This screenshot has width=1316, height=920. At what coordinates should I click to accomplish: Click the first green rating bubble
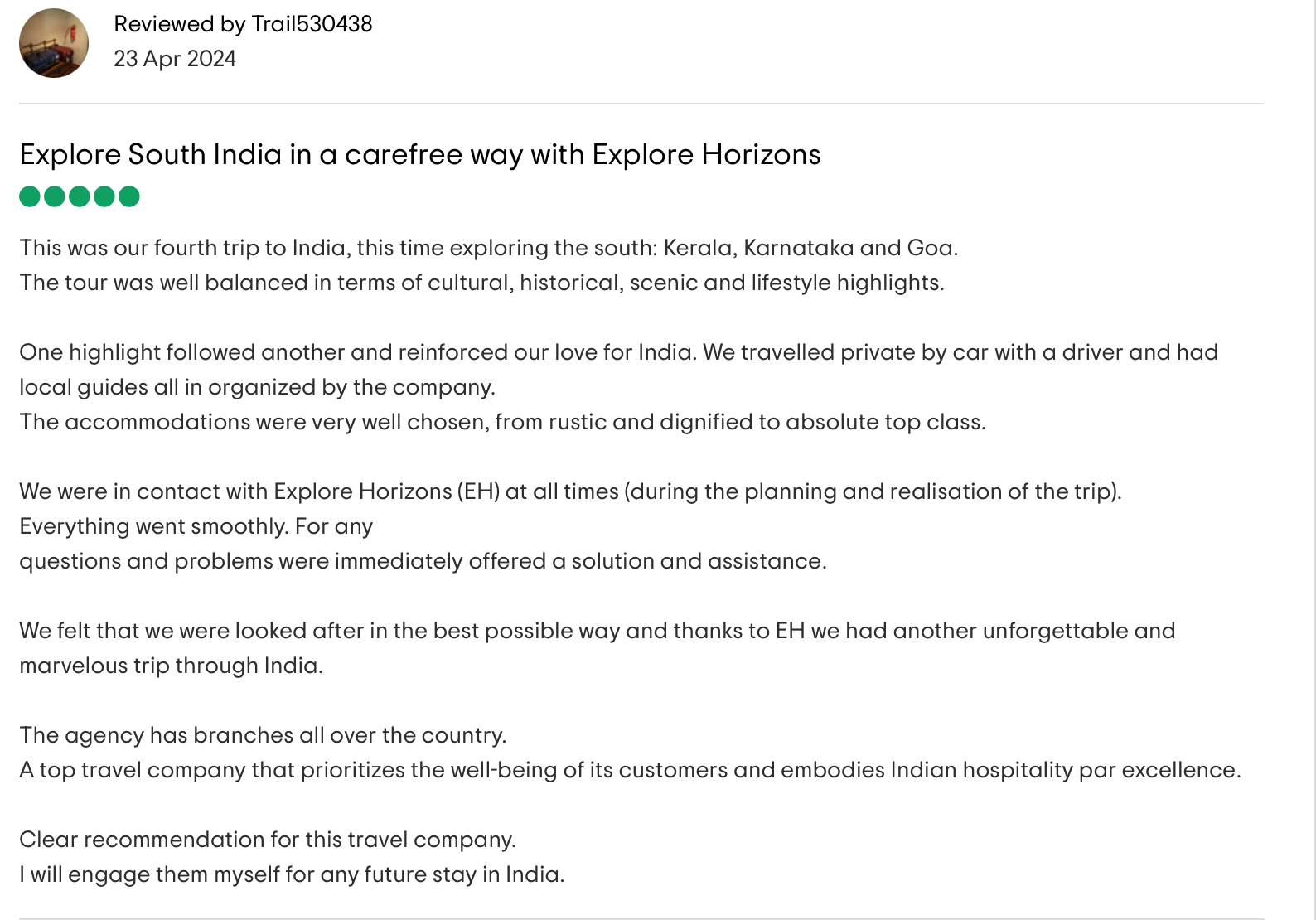30,196
